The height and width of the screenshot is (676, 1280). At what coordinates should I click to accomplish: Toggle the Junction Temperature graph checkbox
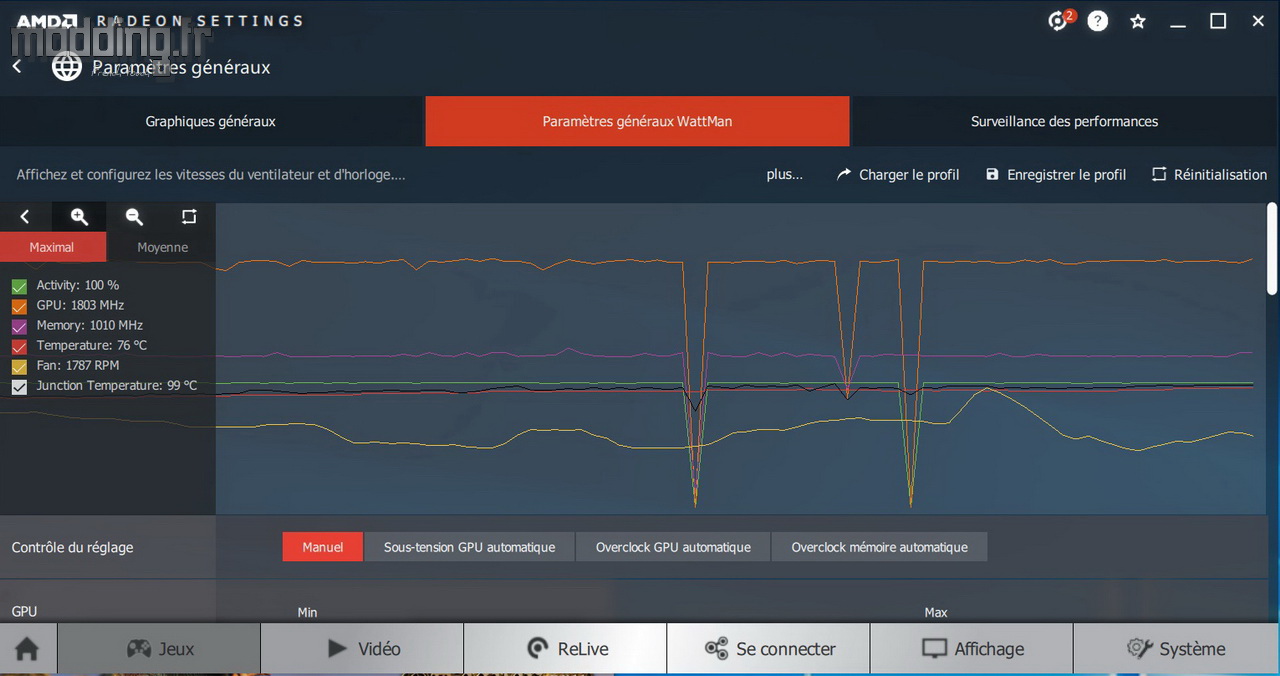point(19,386)
